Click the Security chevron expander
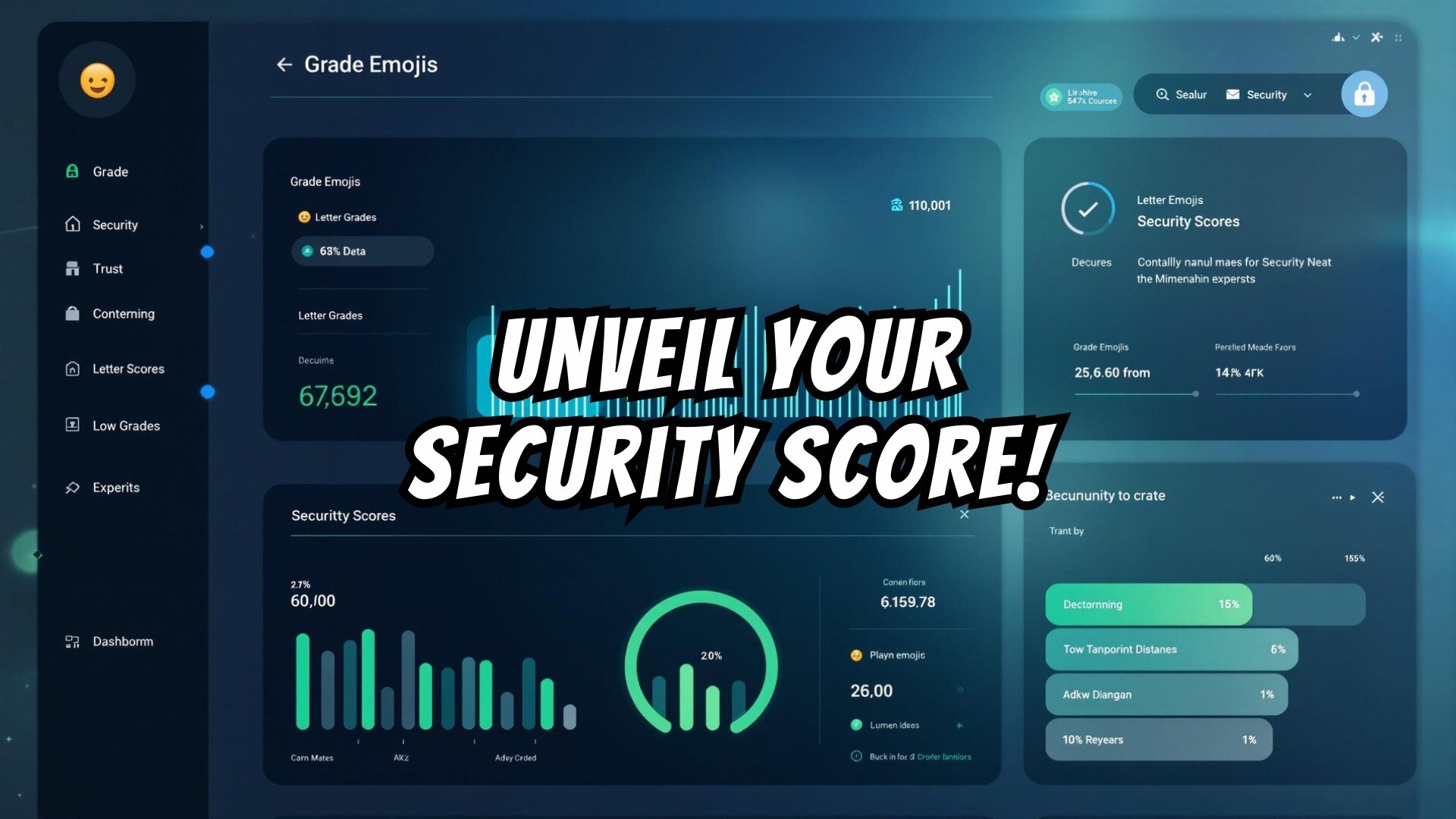Image resolution: width=1456 pixels, height=819 pixels. pos(1308,94)
